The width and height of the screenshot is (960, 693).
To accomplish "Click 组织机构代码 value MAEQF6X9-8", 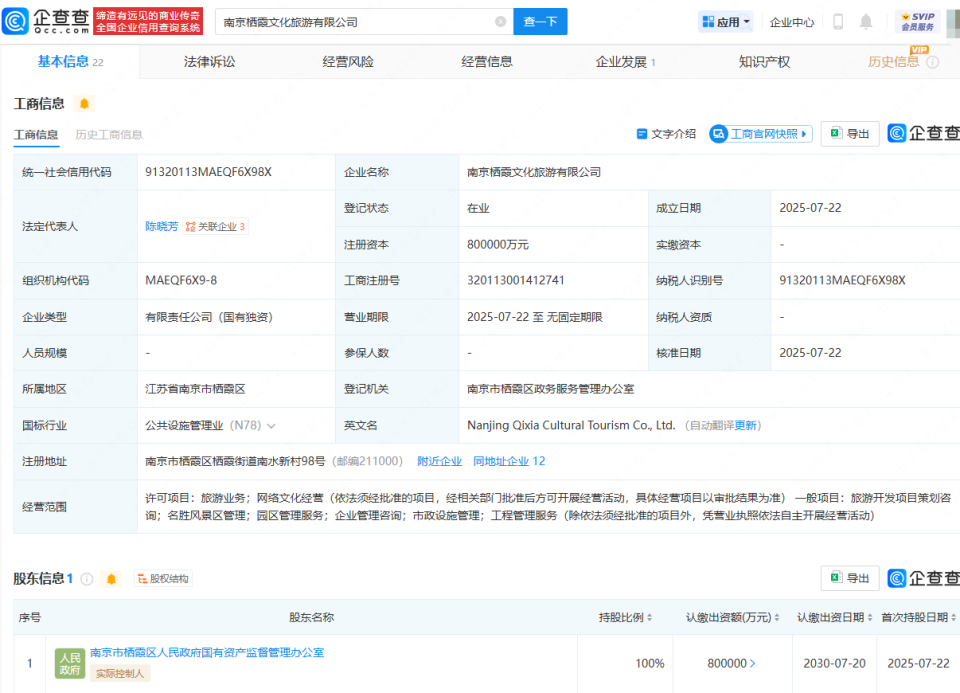I will pos(181,280).
